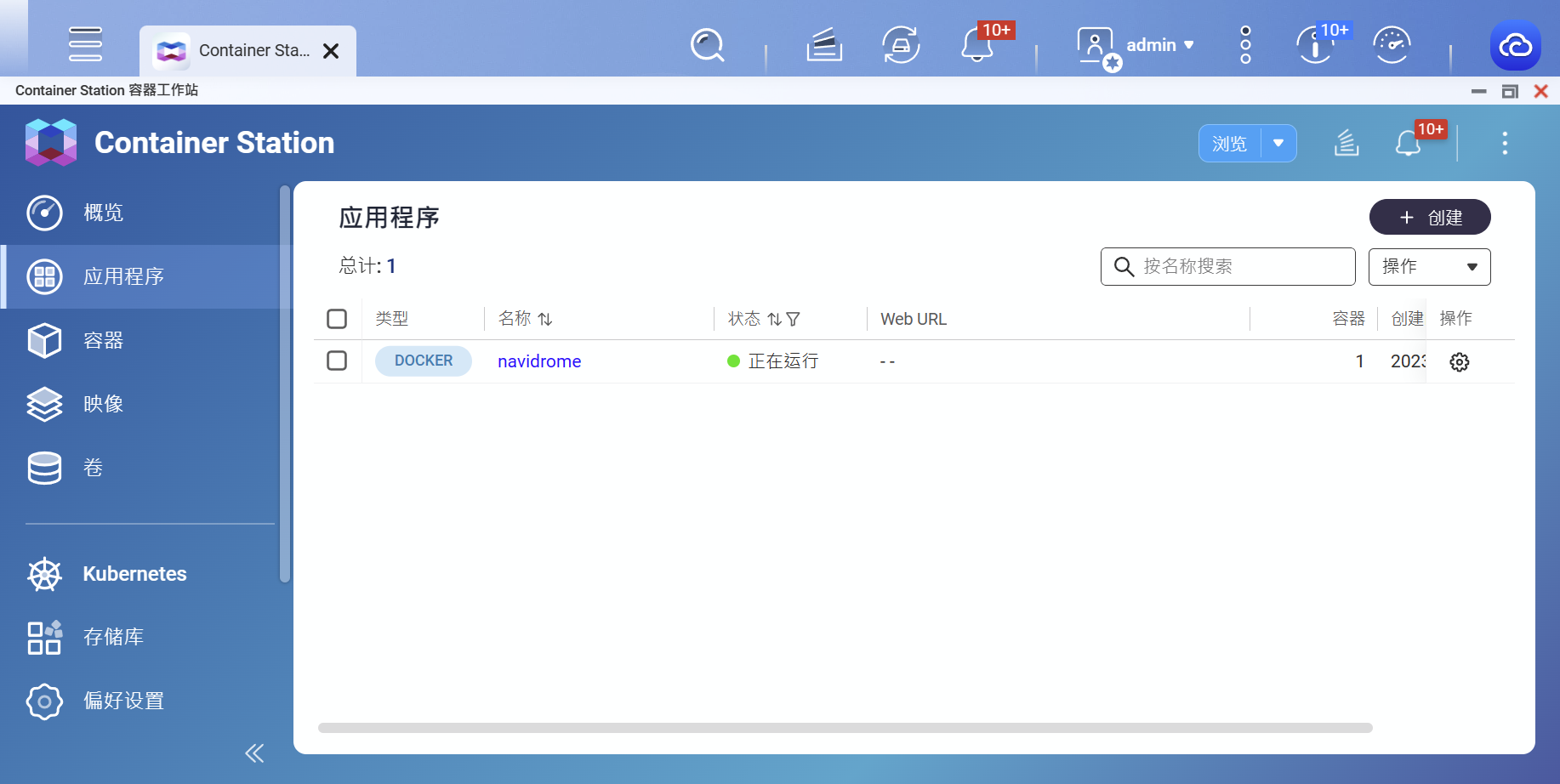This screenshot has height=784, width=1560.
Task: Click the 创建 create button
Action: coord(1430,217)
